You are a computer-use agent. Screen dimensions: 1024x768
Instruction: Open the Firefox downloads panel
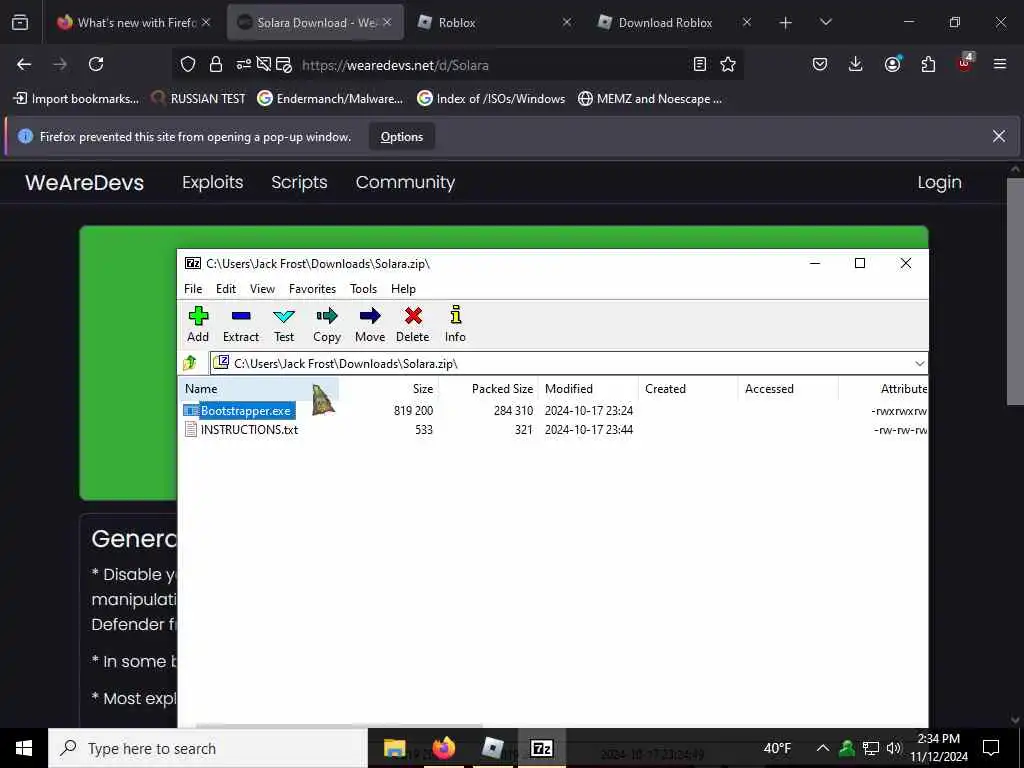pos(856,64)
